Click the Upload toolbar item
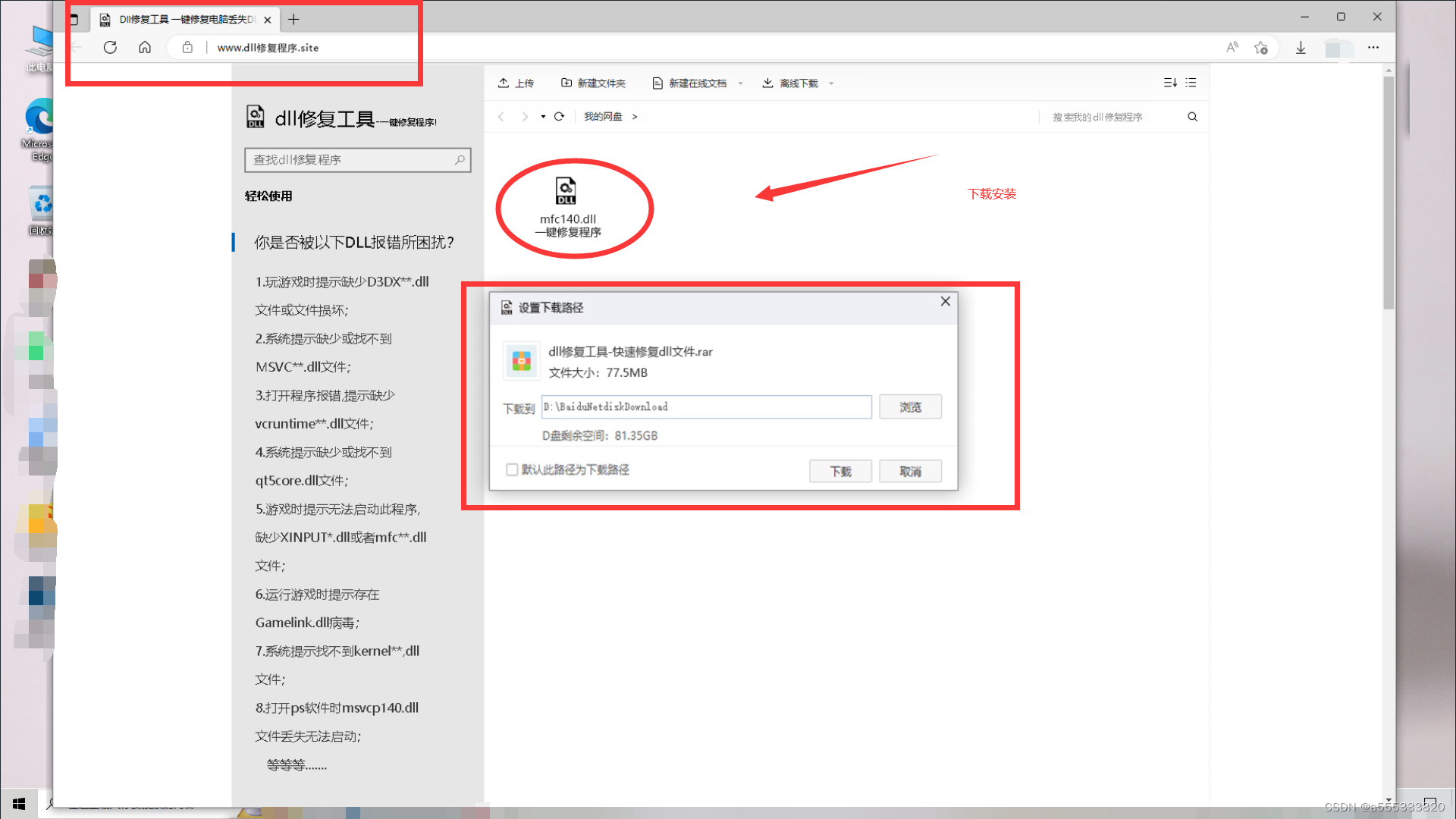This screenshot has height=819, width=1456. [x=516, y=83]
